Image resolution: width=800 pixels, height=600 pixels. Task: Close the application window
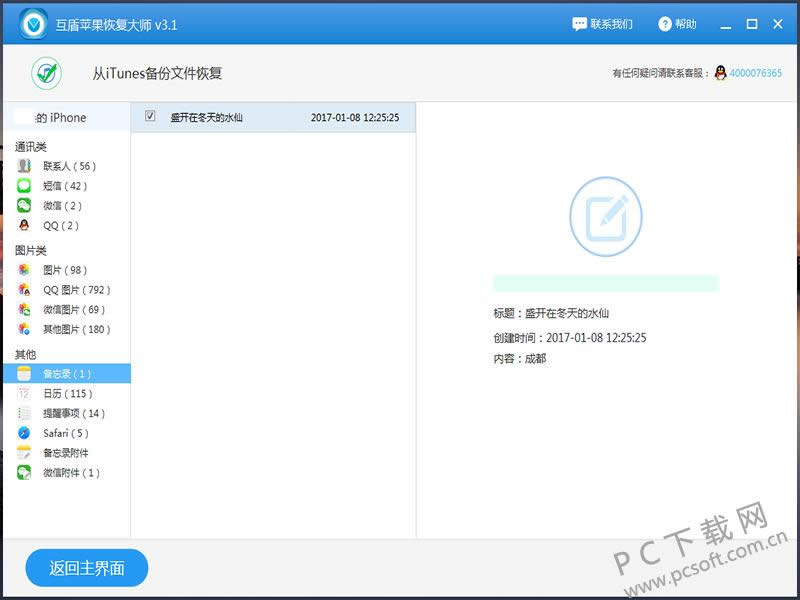[778, 24]
